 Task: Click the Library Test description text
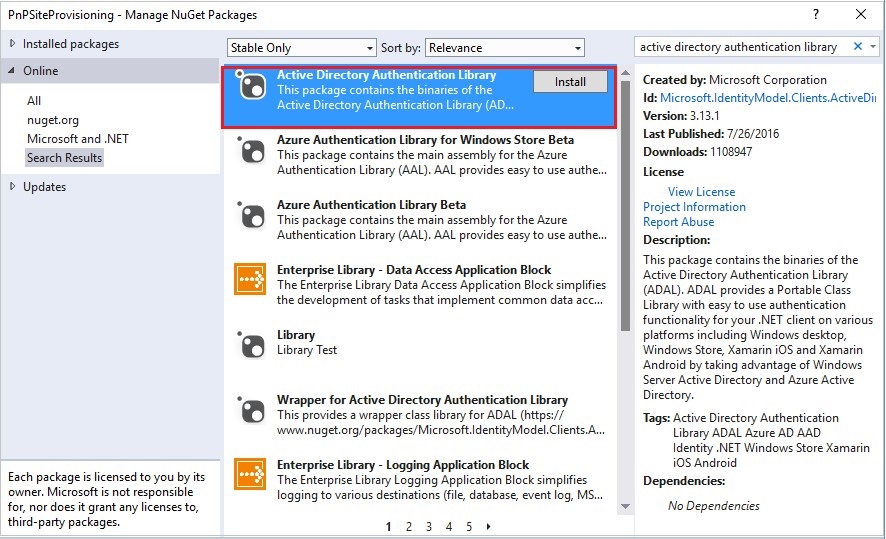[307, 350]
